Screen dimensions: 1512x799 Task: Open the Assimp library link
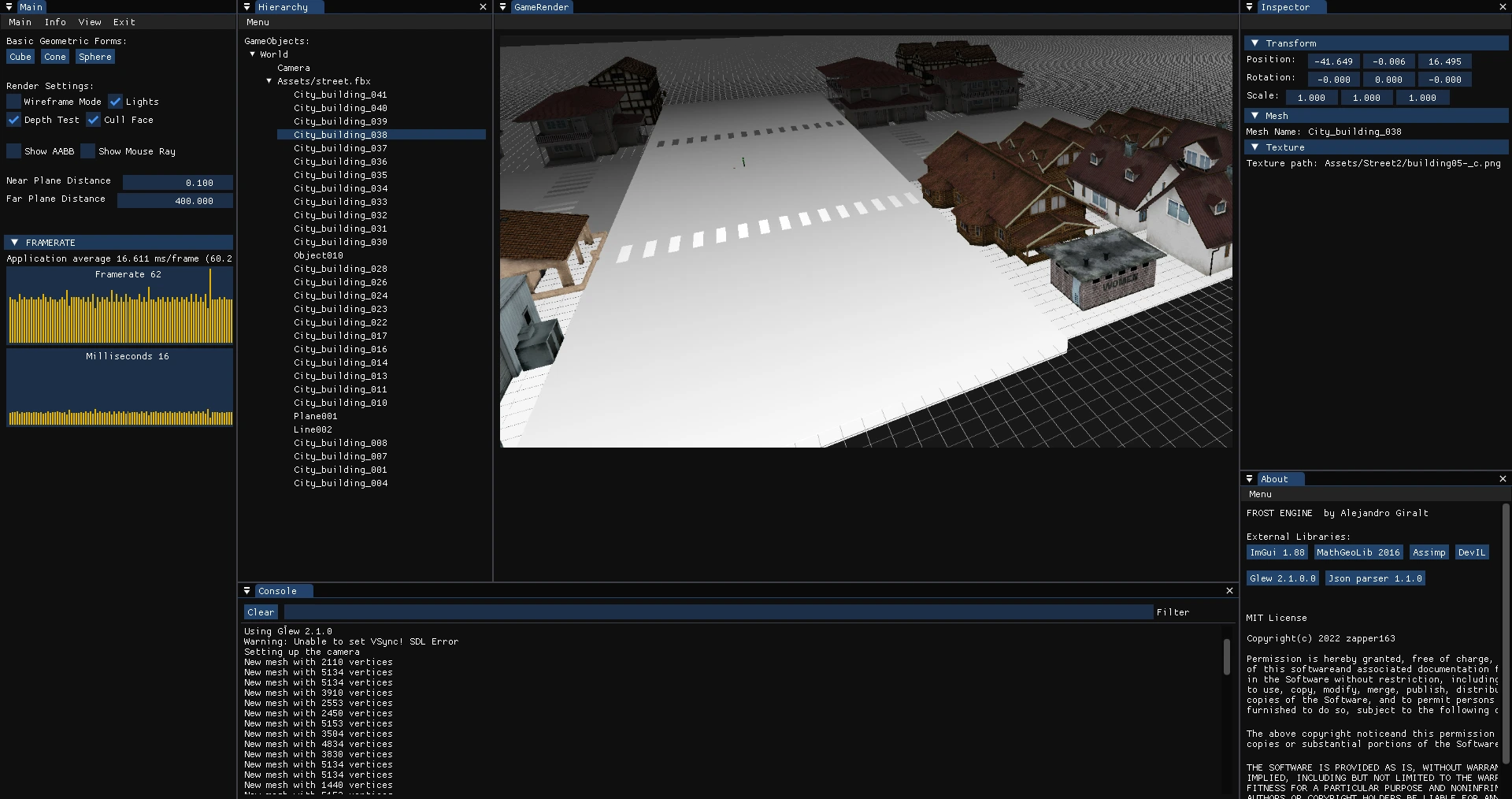coord(1429,552)
